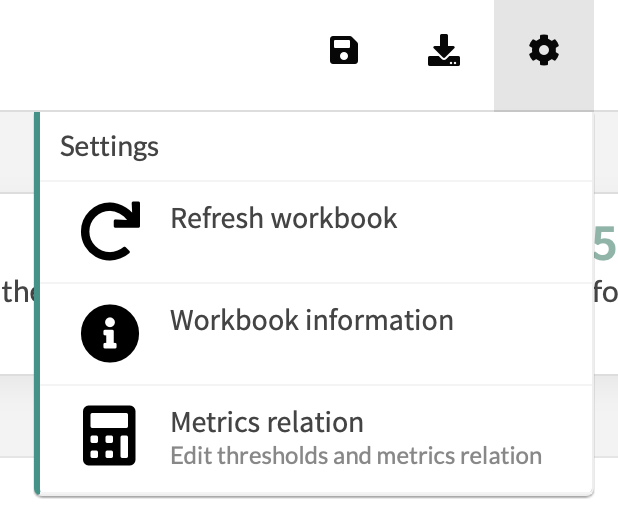Screen dimensions: 618x512
Task: Click the partial "the" text left of the menu
Action: (17, 292)
